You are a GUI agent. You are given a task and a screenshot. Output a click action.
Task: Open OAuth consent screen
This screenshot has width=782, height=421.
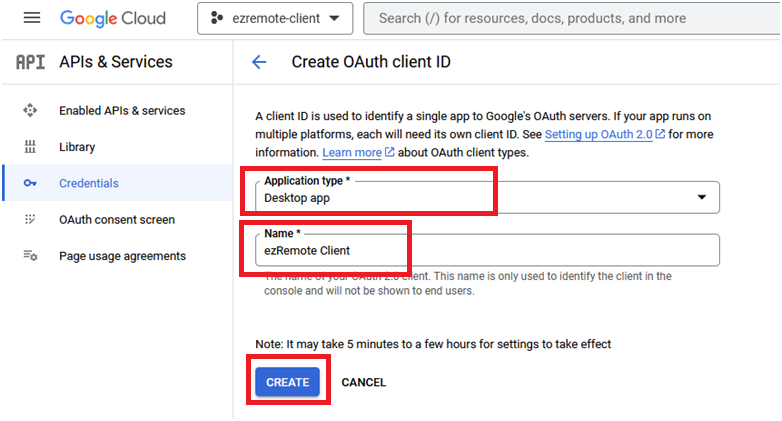[117, 219]
